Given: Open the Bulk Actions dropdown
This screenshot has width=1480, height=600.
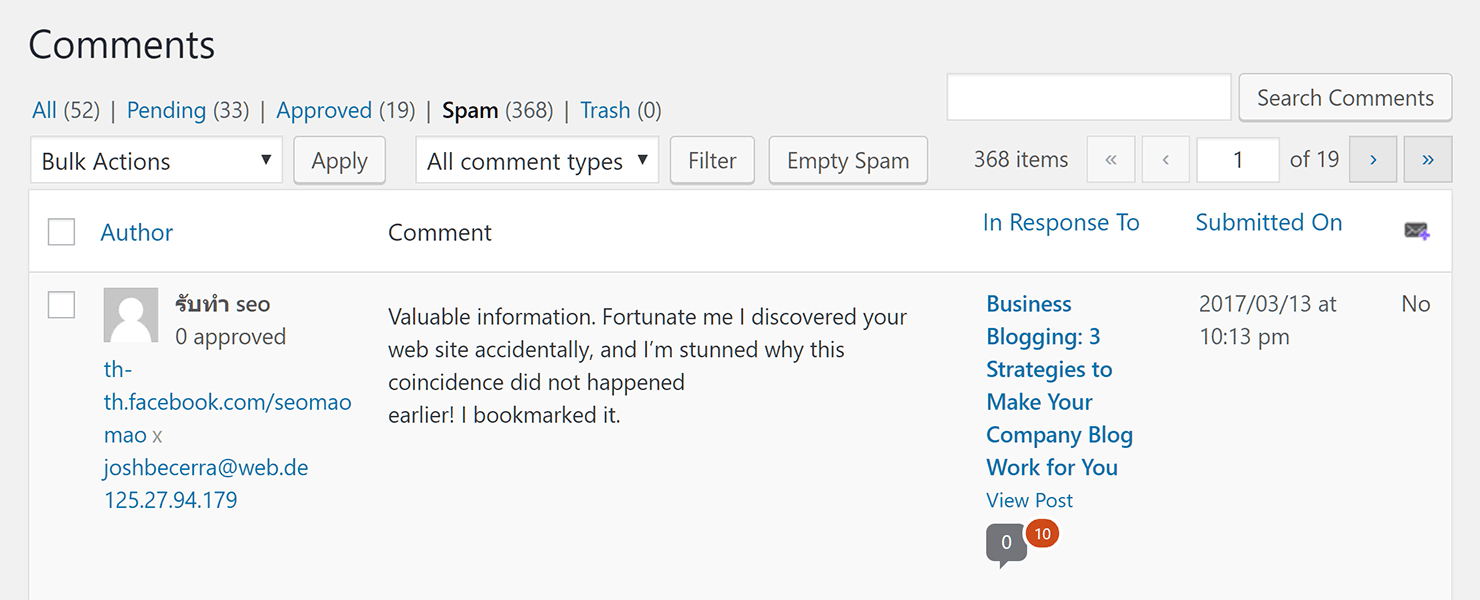Looking at the screenshot, I should click(x=157, y=161).
